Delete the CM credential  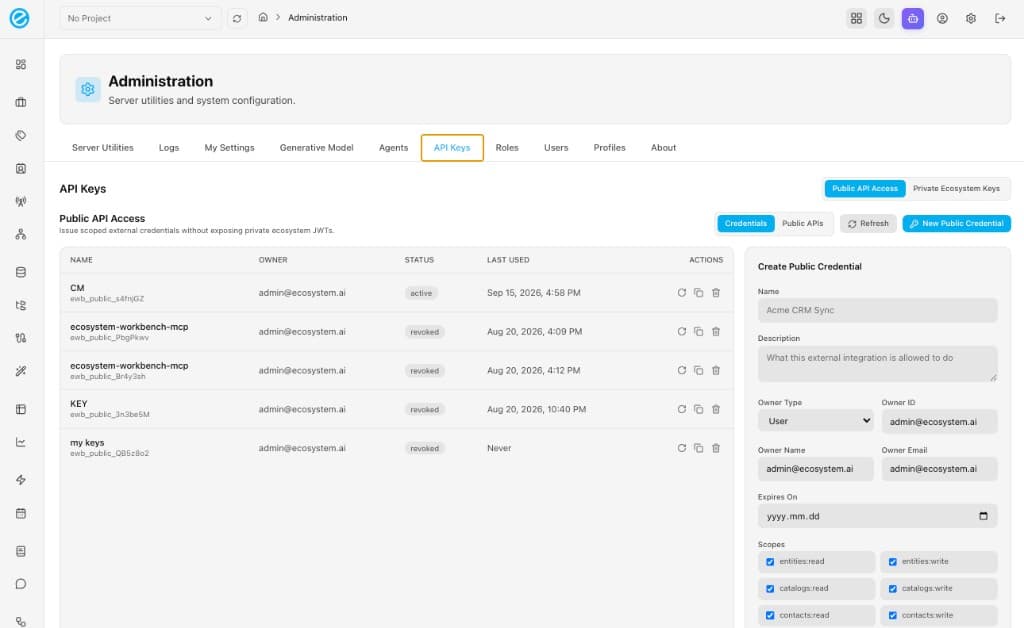coord(716,292)
